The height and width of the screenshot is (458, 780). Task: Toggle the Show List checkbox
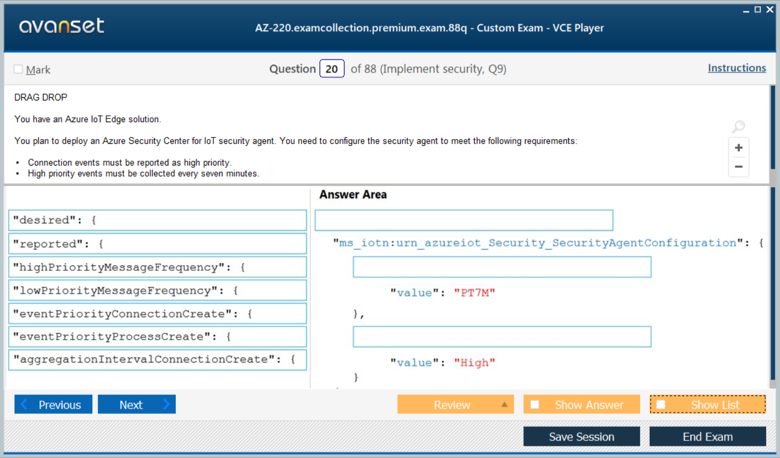661,404
